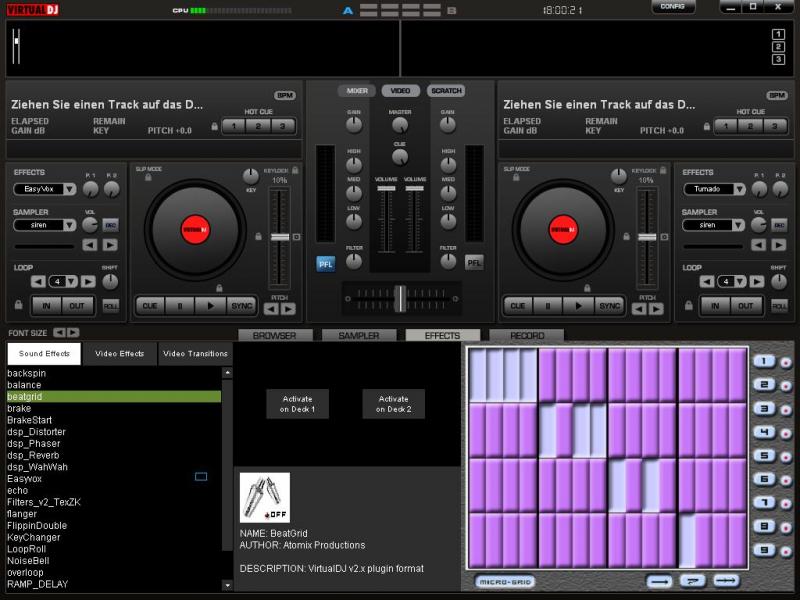Toggle the loop lock on the left deck
This screenshot has height=600, width=800.
17,305
